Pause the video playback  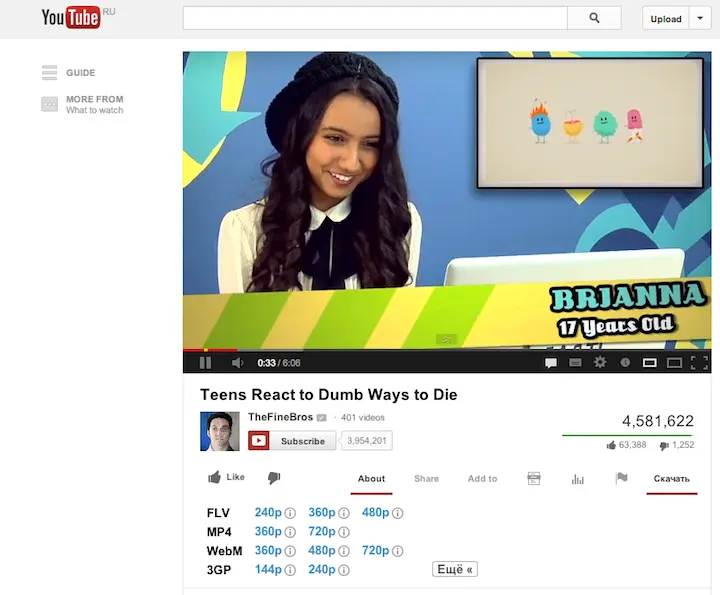click(205, 363)
